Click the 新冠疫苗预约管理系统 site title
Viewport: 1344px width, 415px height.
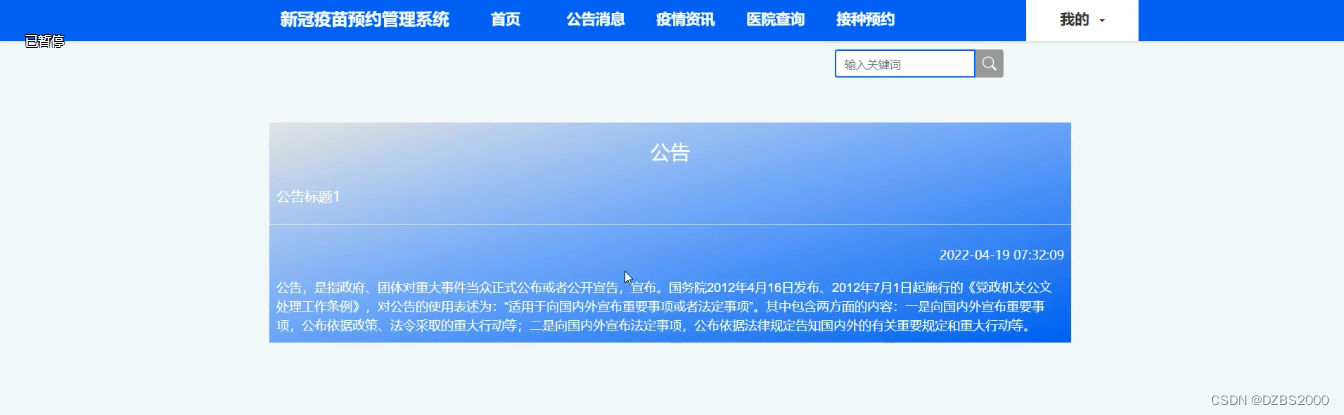click(365, 20)
